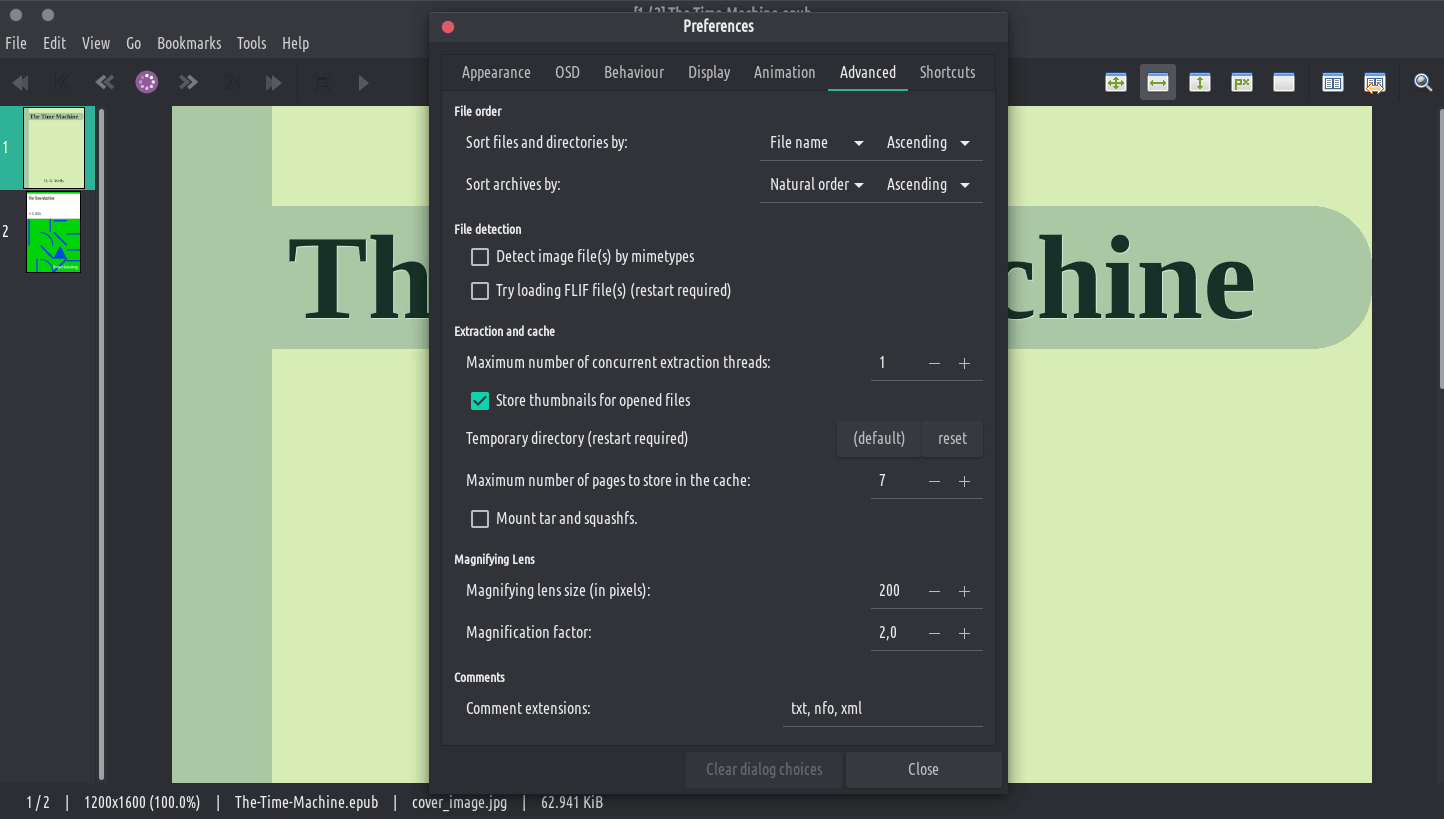Screen dimensions: 1444x819
Task: Select the Fit height mode icon
Action: click(x=1200, y=83)
